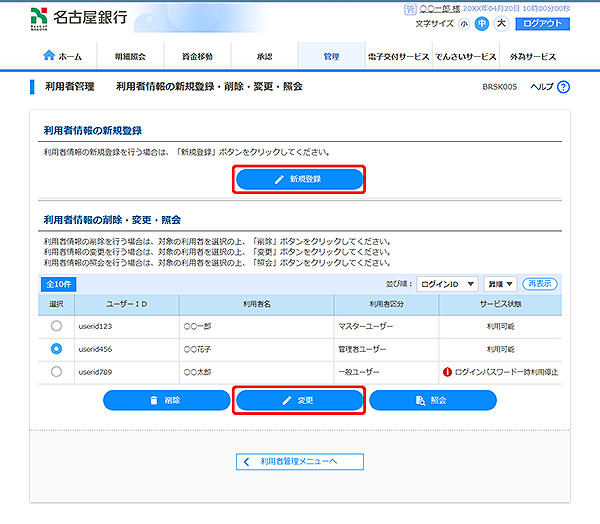600x524 pixels.
Task: Set text size to medium (中)
Action: pos(482,23)
